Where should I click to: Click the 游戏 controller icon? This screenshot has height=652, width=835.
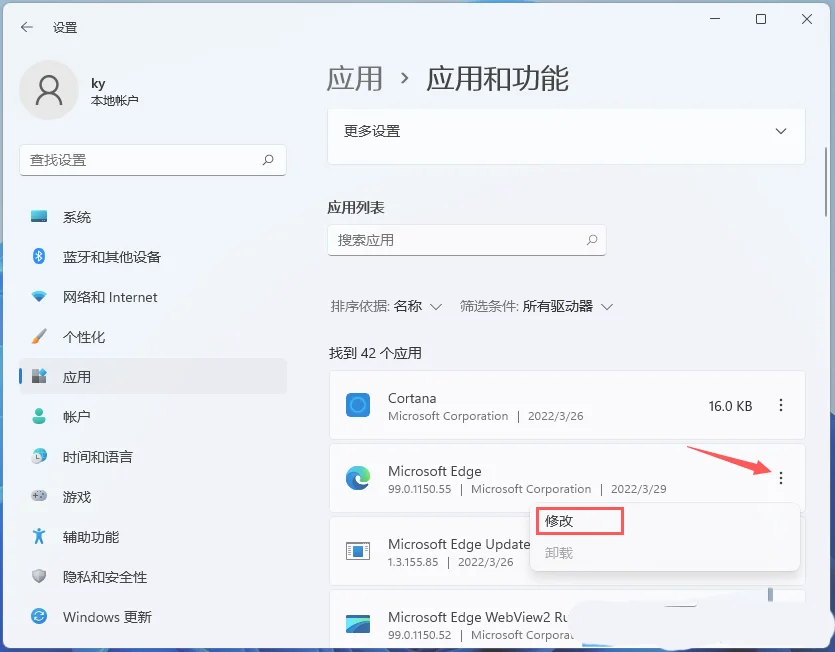(39, 496)
